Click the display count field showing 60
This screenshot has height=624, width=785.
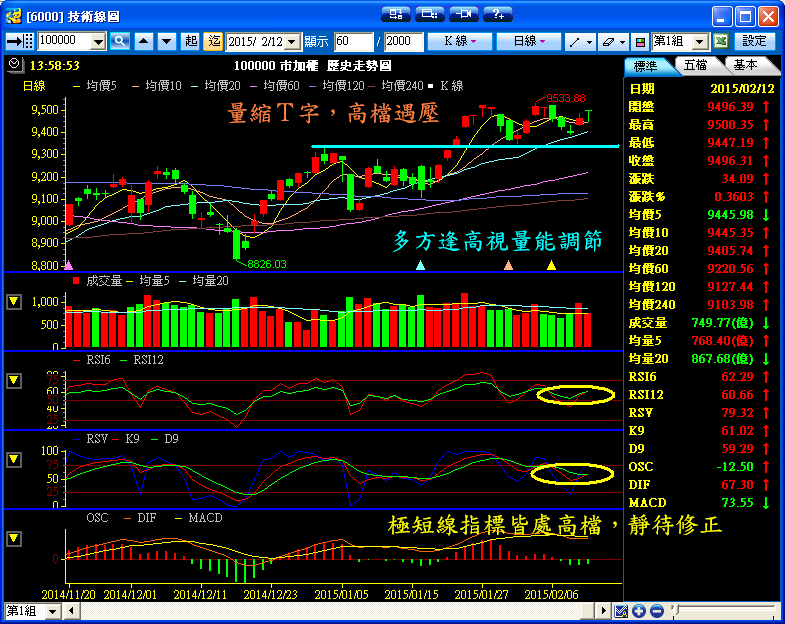point(353,41)
